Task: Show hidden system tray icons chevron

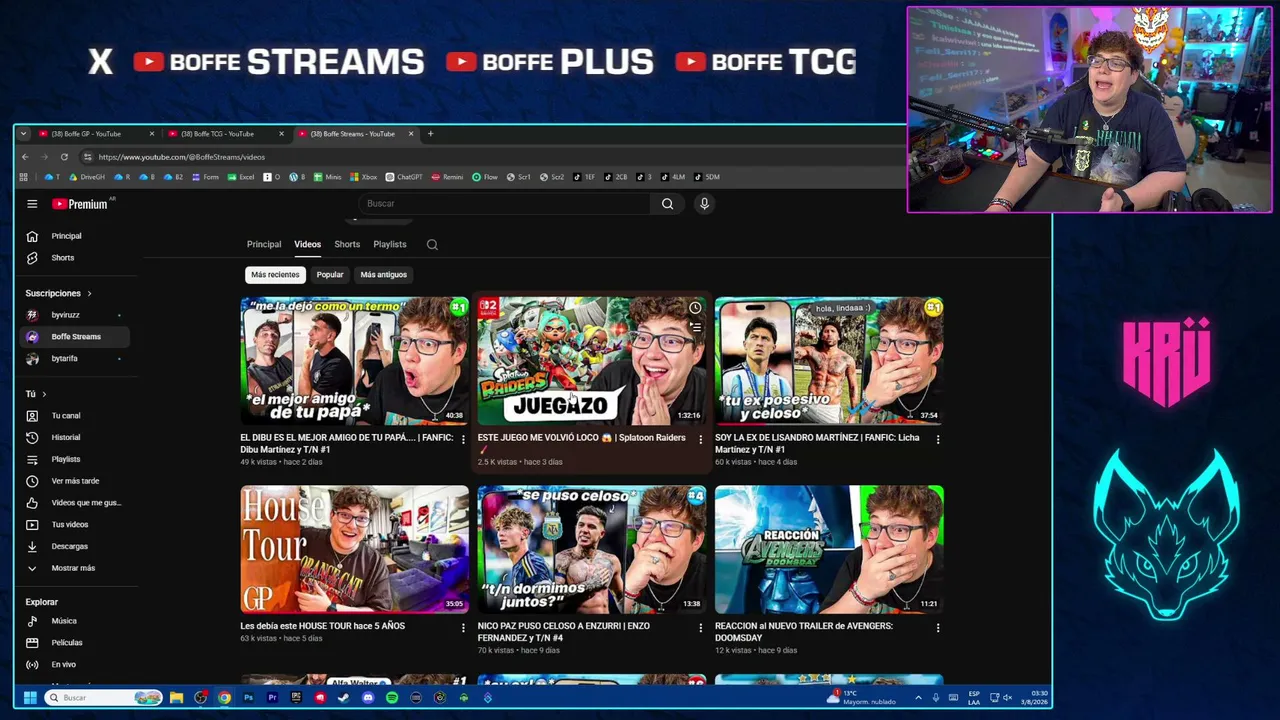Action: click(918, 697)
